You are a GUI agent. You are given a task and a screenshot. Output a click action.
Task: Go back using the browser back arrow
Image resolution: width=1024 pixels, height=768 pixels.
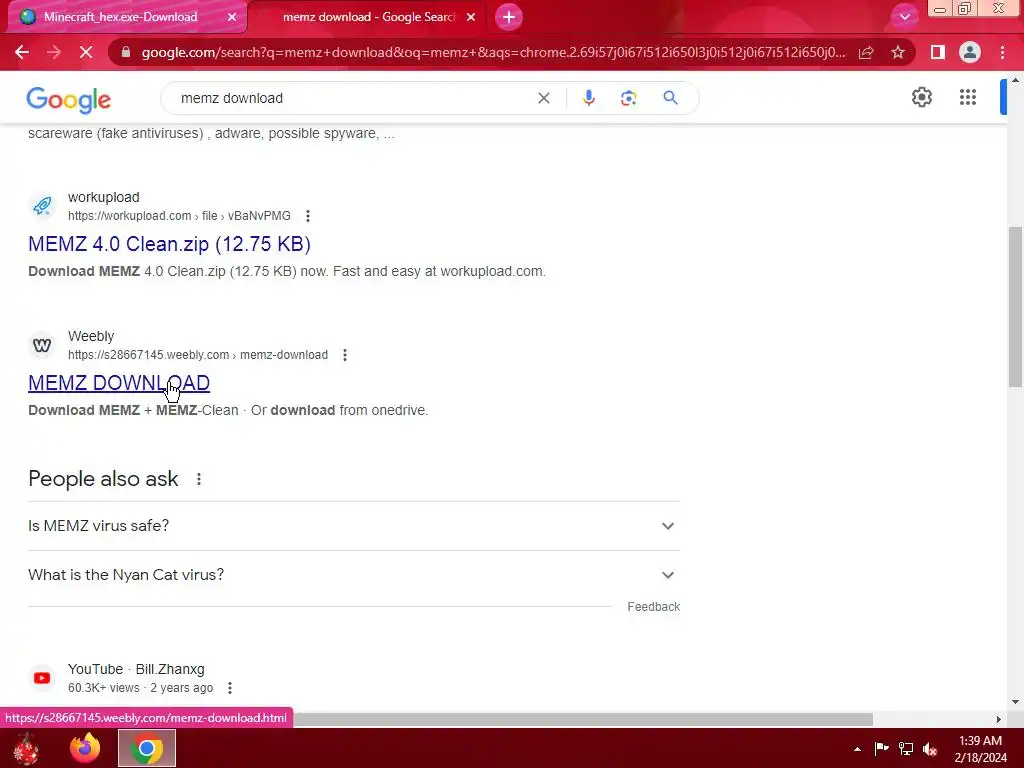(22, 52)
